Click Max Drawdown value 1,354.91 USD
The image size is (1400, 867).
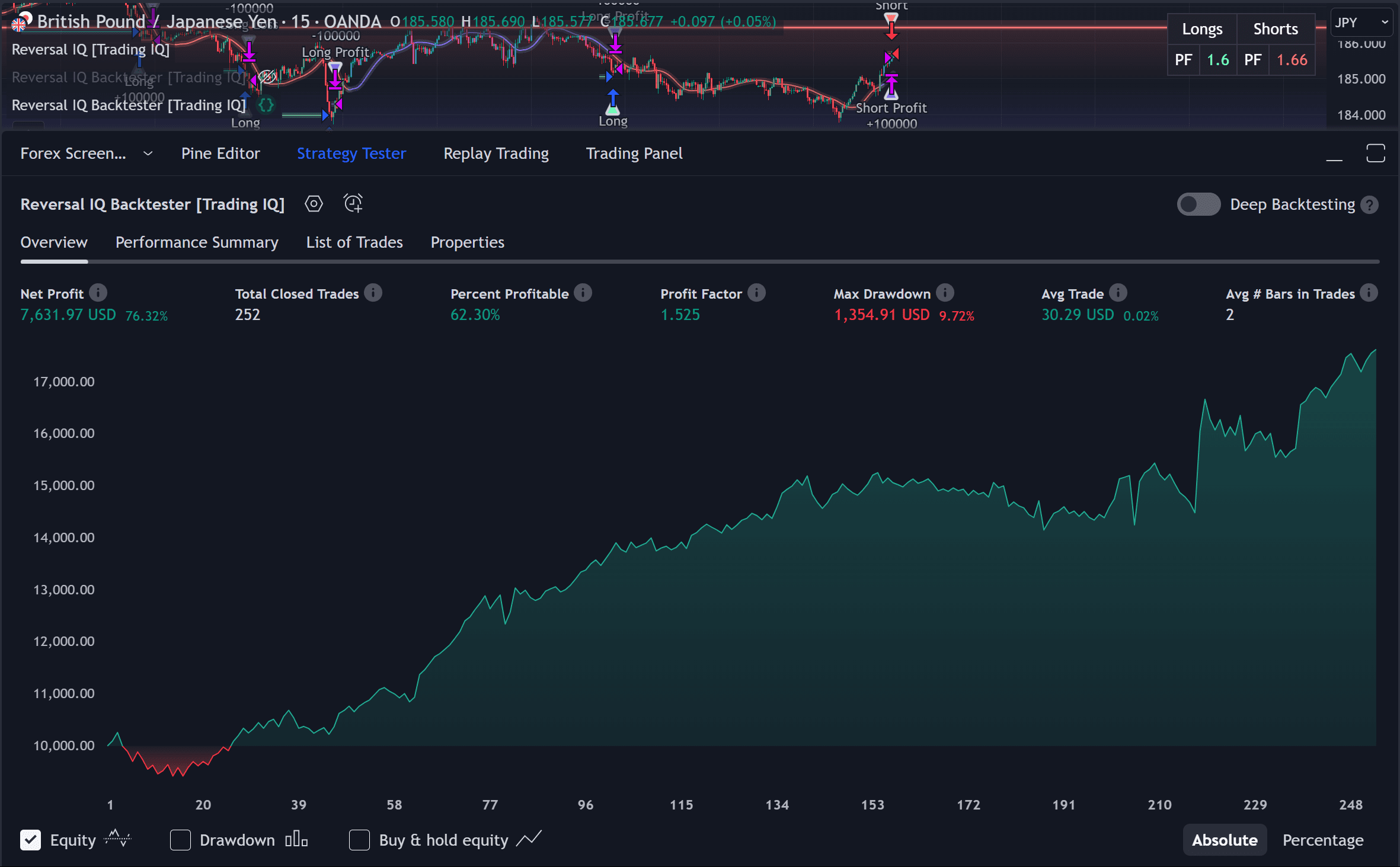pyautogui.click(x=882, y=315)
